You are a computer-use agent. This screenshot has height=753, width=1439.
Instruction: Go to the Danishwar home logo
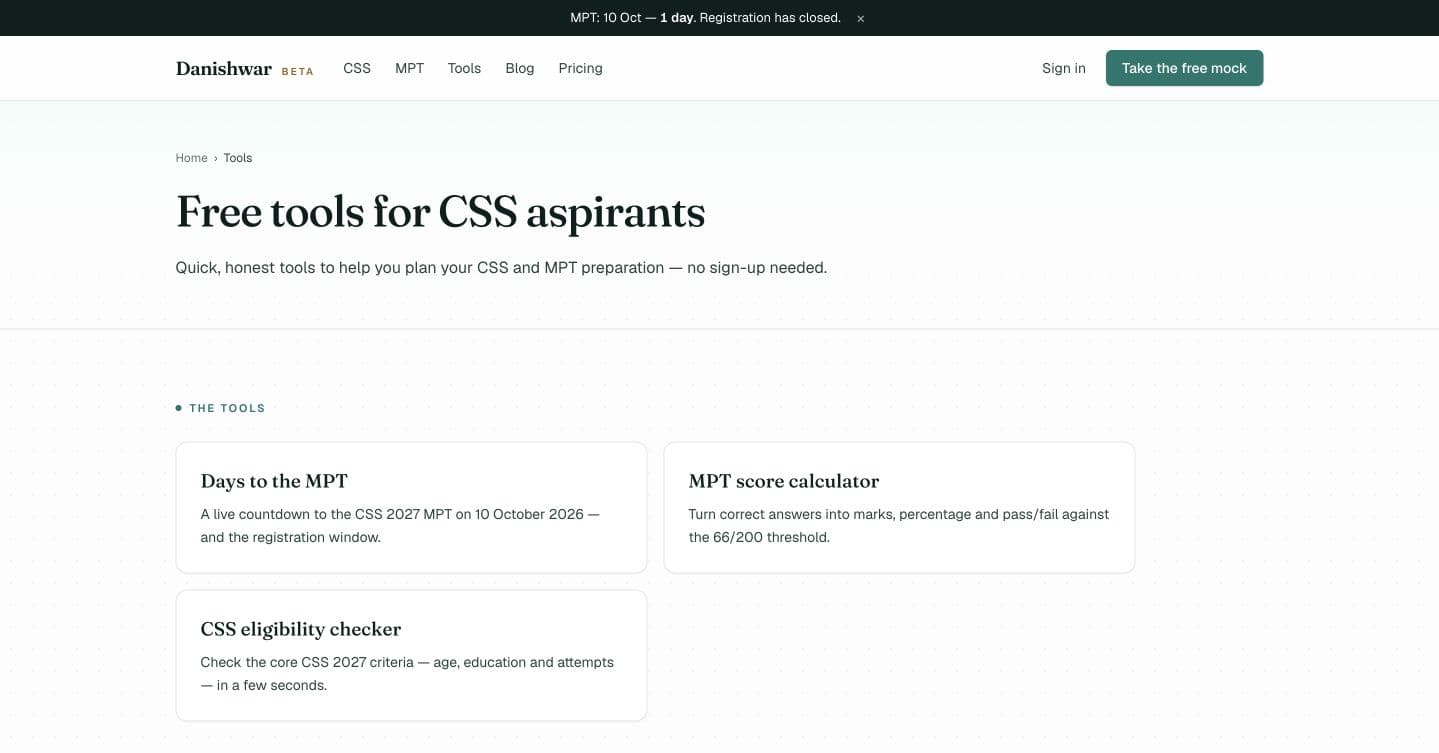(x=224, y=69)
